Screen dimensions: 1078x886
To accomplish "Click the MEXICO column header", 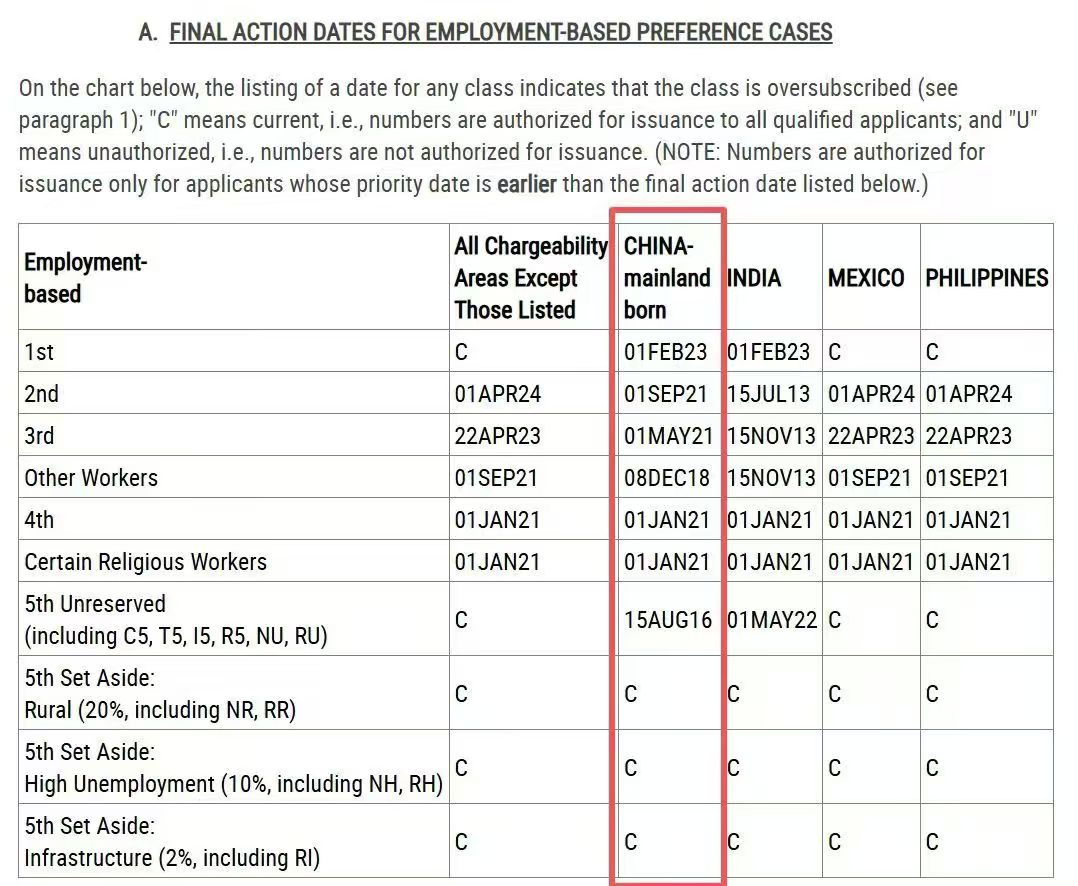I will click(866, 278).
